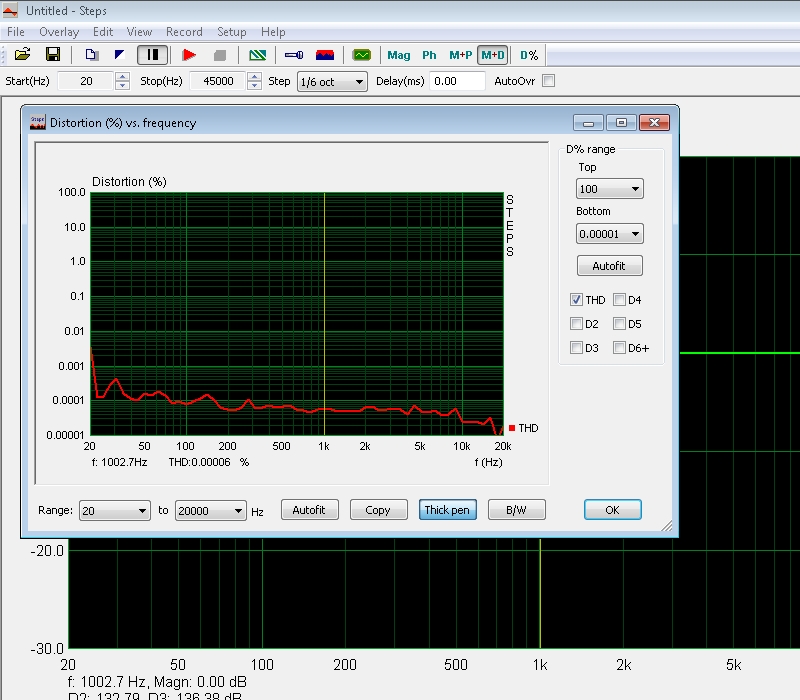Uncheck the THD checkbox
Screen dimensions: 800x700
(577, 300)
